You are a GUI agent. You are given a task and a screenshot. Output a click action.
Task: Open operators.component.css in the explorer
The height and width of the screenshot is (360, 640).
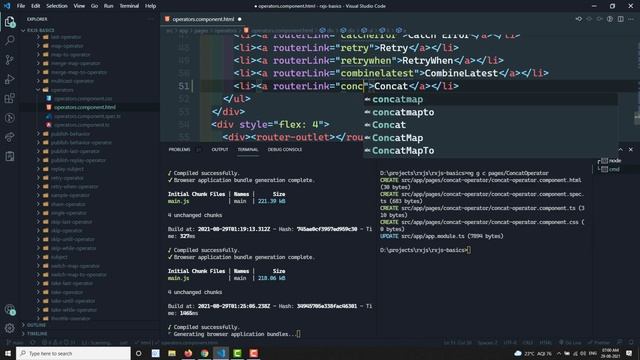(x=83, y=99)
